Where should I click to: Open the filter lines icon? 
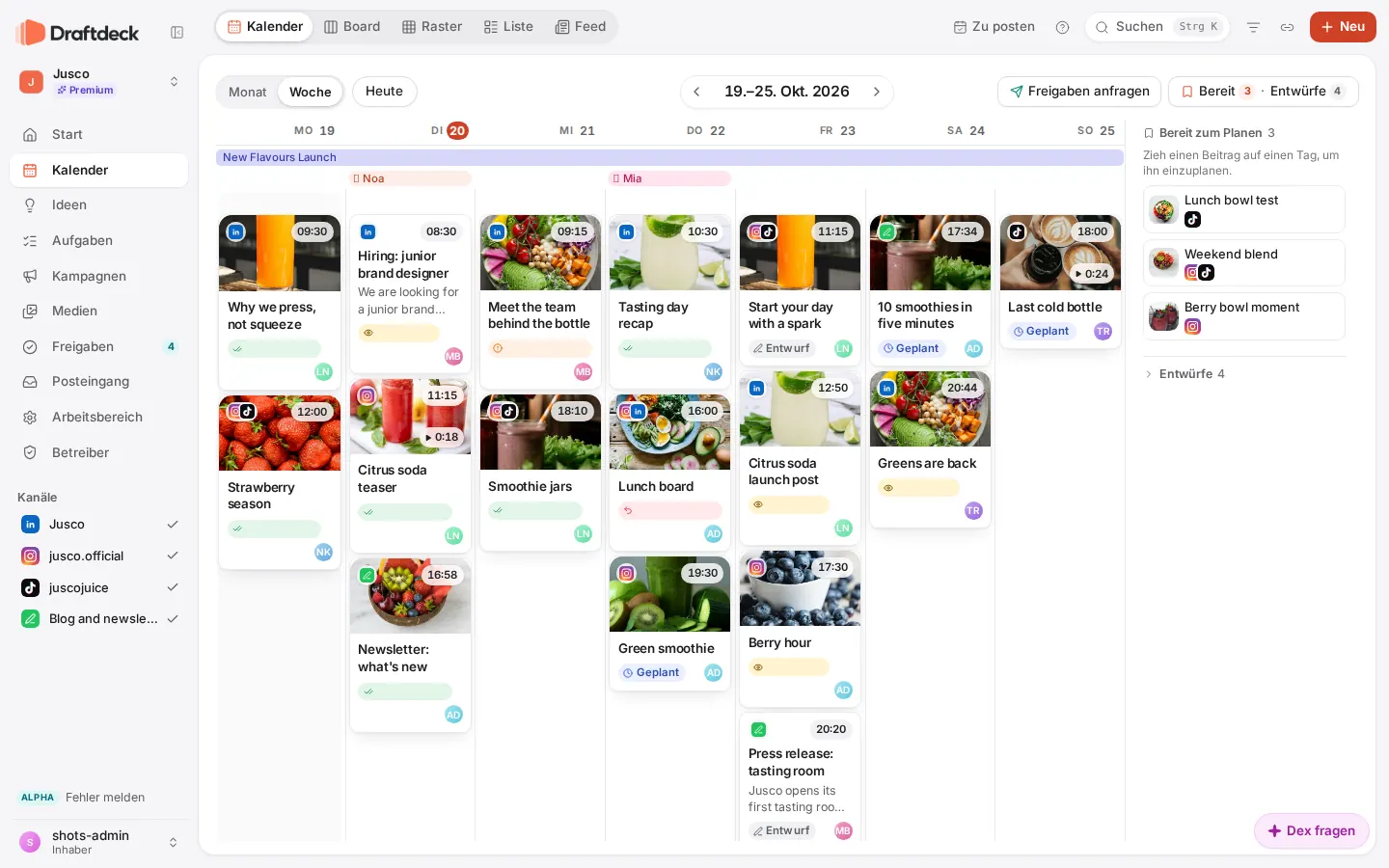tap(1253, 27)
